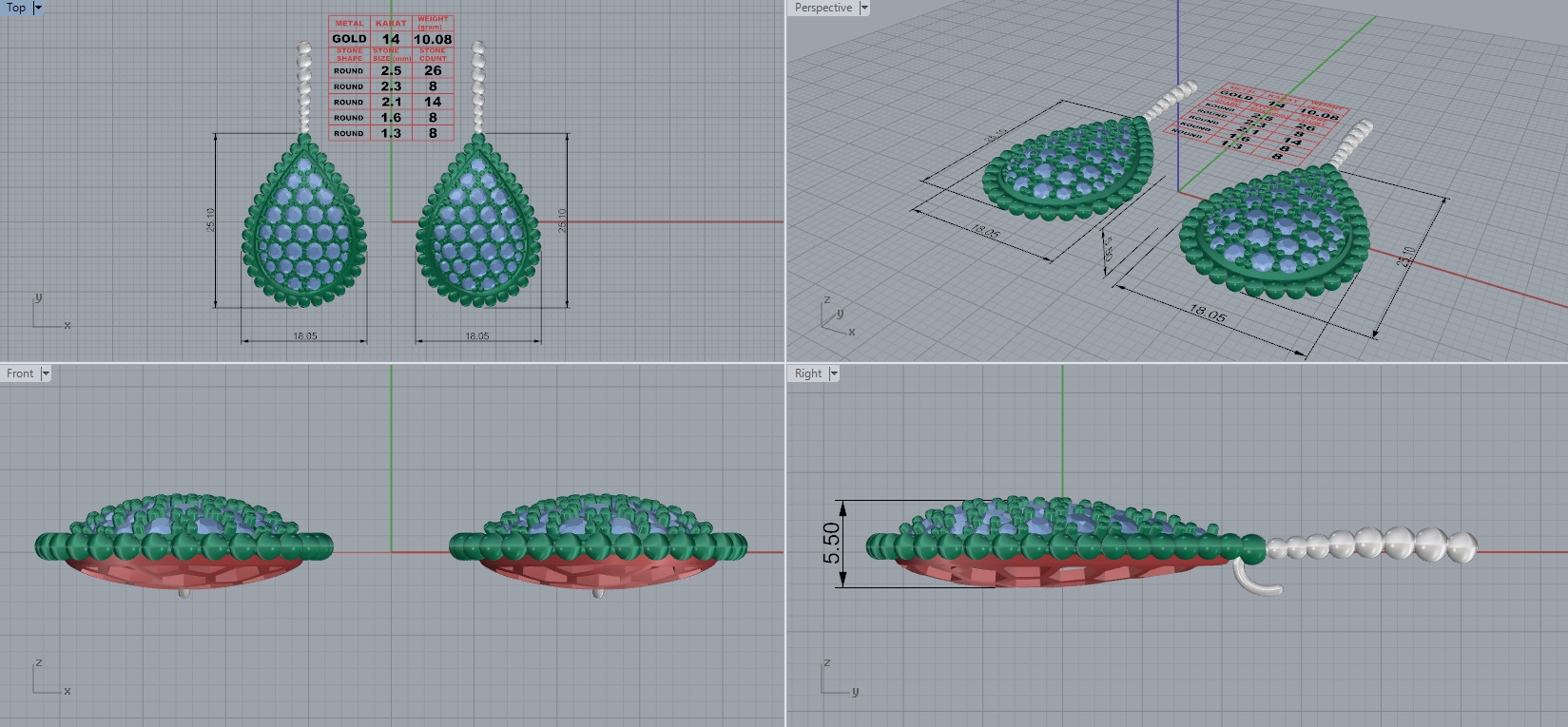
Task: Click the GOLD cell in Top view table
Action: pyautogui.click(x=349, y=39)
